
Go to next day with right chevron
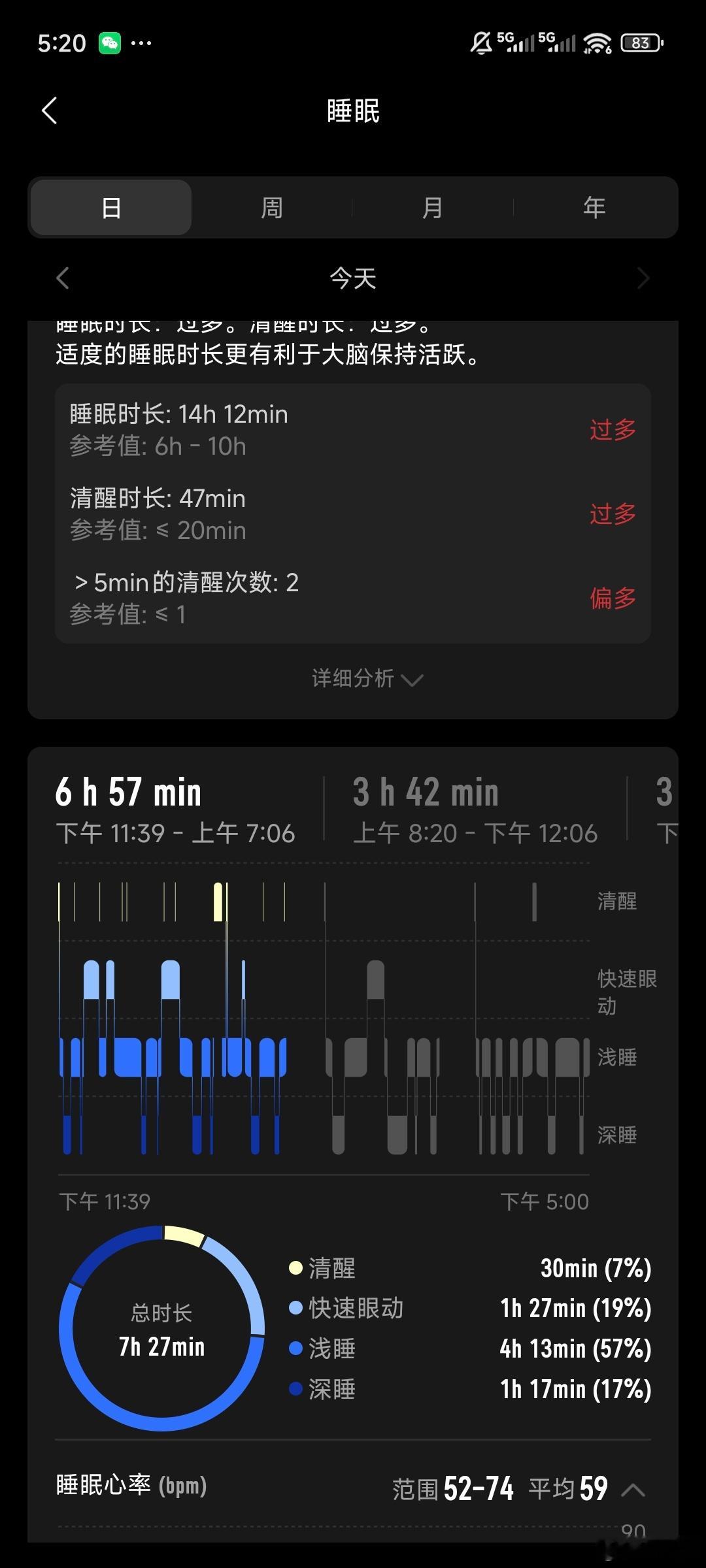coord(643,278)
